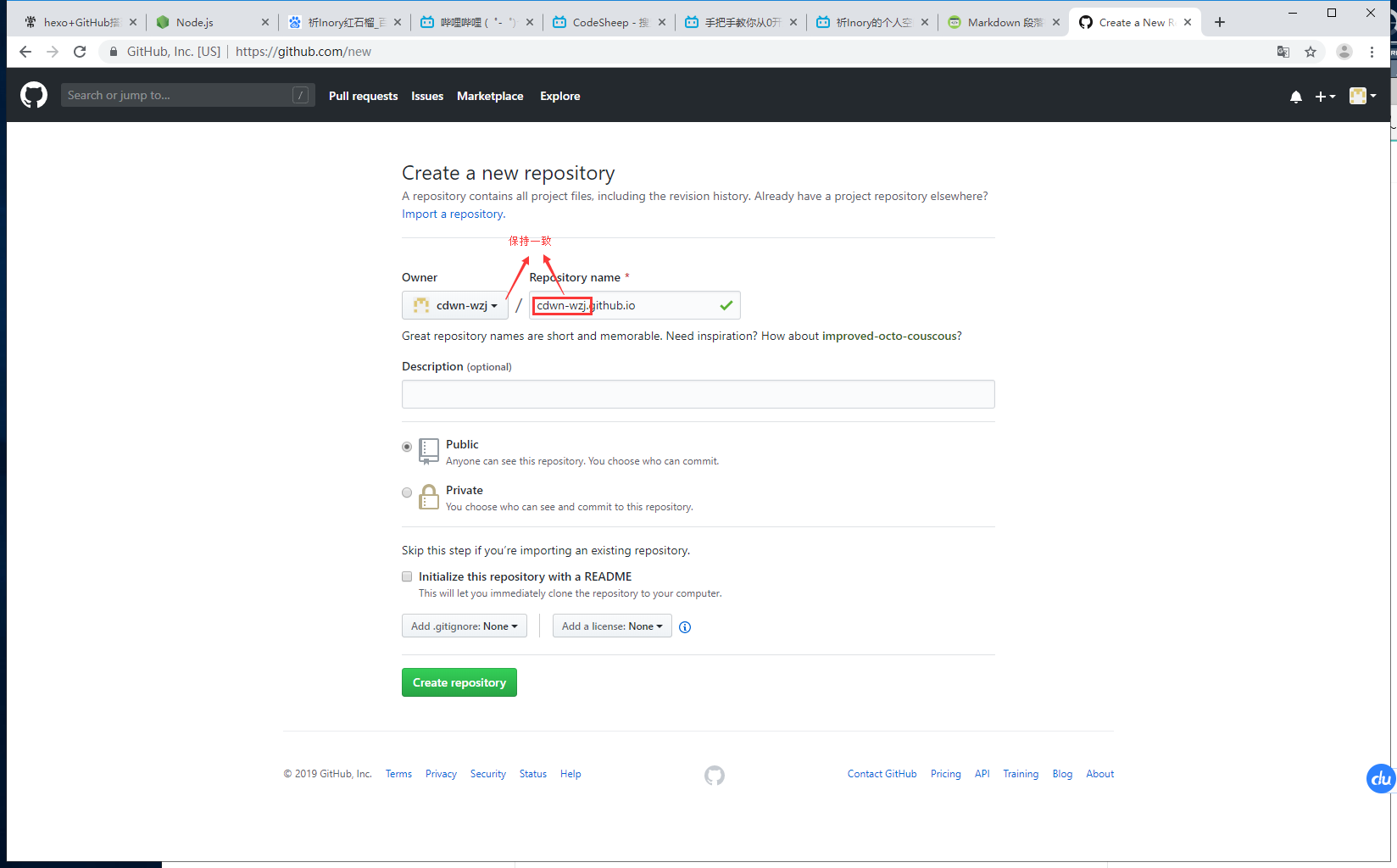Follow the Import a repository link
This screenshot has width=1397, height=868.
coord(451,214)
